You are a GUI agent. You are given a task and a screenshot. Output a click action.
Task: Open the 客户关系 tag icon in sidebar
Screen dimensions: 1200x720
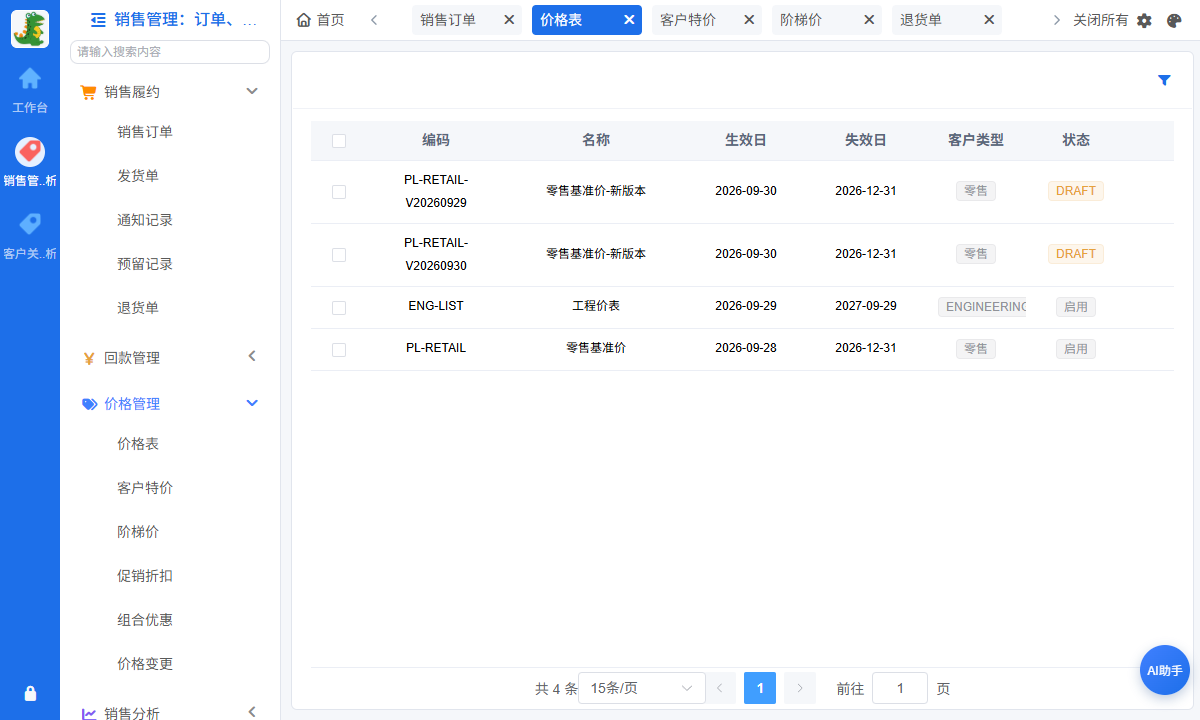[30, 224]
